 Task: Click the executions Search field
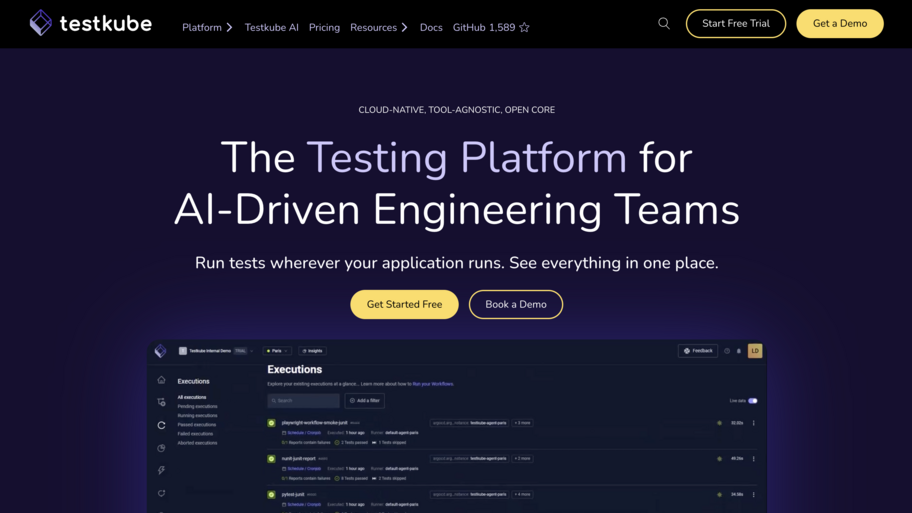pos(304,401)
